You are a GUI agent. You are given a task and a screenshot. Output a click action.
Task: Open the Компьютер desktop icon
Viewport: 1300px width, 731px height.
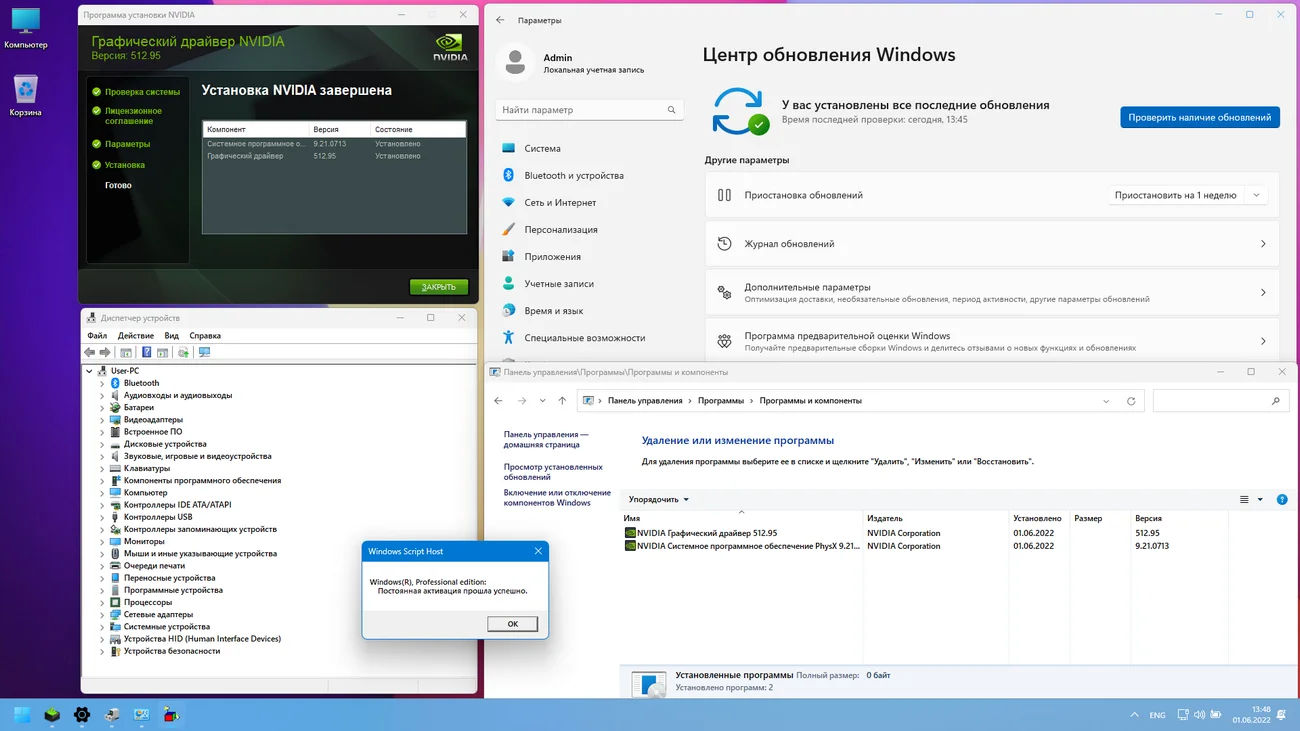pos(25,28)
